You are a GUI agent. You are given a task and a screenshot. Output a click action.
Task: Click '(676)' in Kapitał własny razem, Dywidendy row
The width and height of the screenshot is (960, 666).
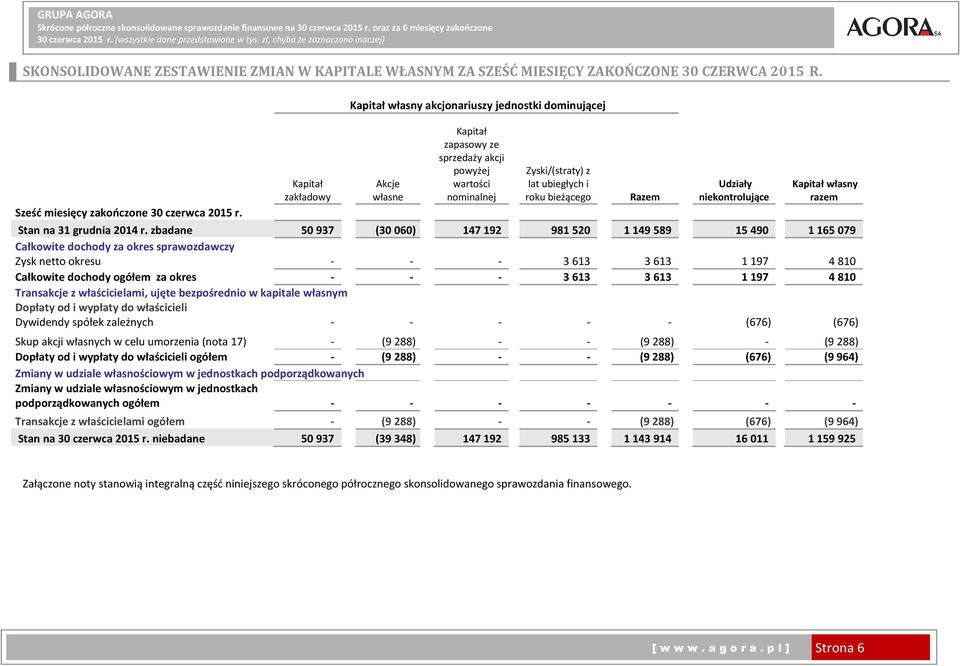[846, 322]
